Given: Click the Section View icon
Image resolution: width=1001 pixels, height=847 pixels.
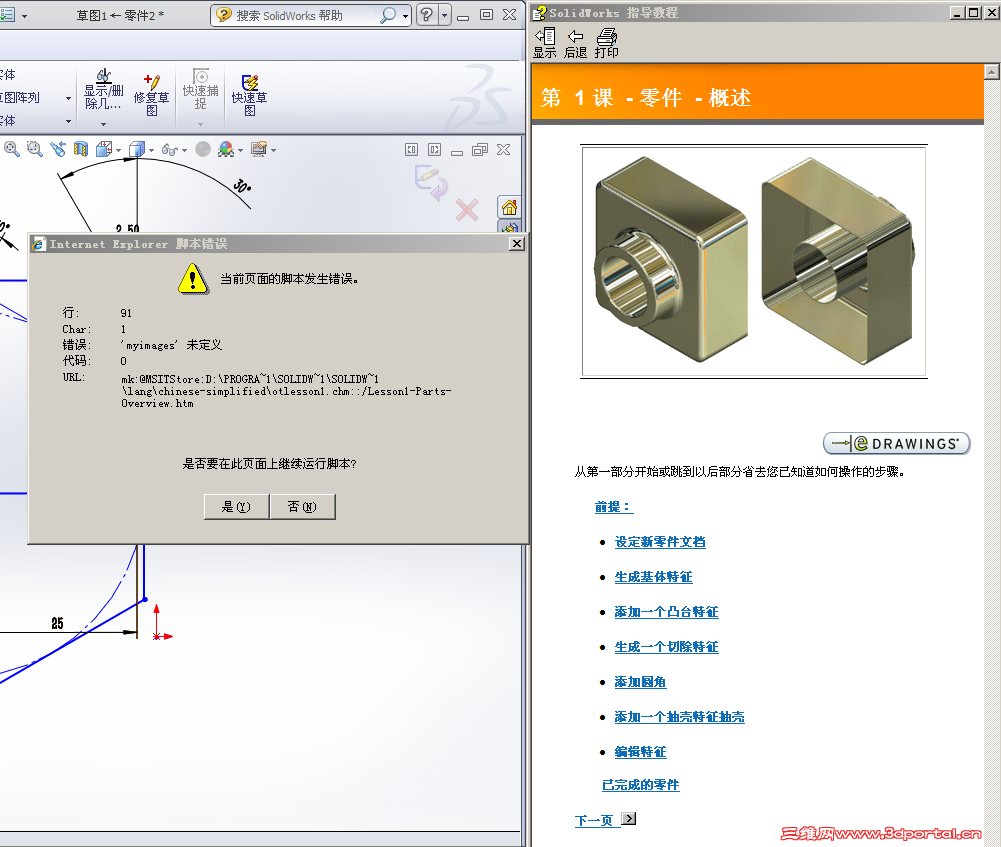Looking at the screenshot, I should click(80, 149).
